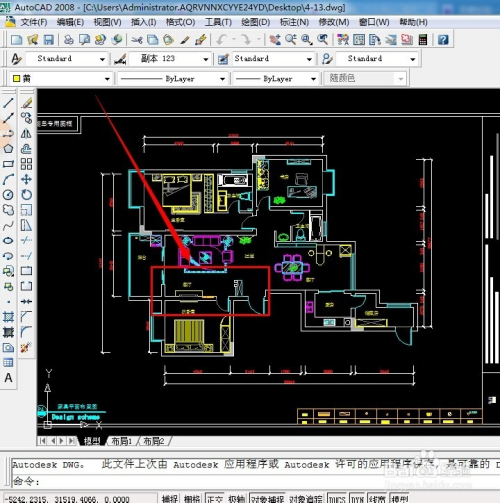Open the QuickCalc calculator icon
Image resolution: width=500 pixels, height=503 pixels.
(423, 40)
